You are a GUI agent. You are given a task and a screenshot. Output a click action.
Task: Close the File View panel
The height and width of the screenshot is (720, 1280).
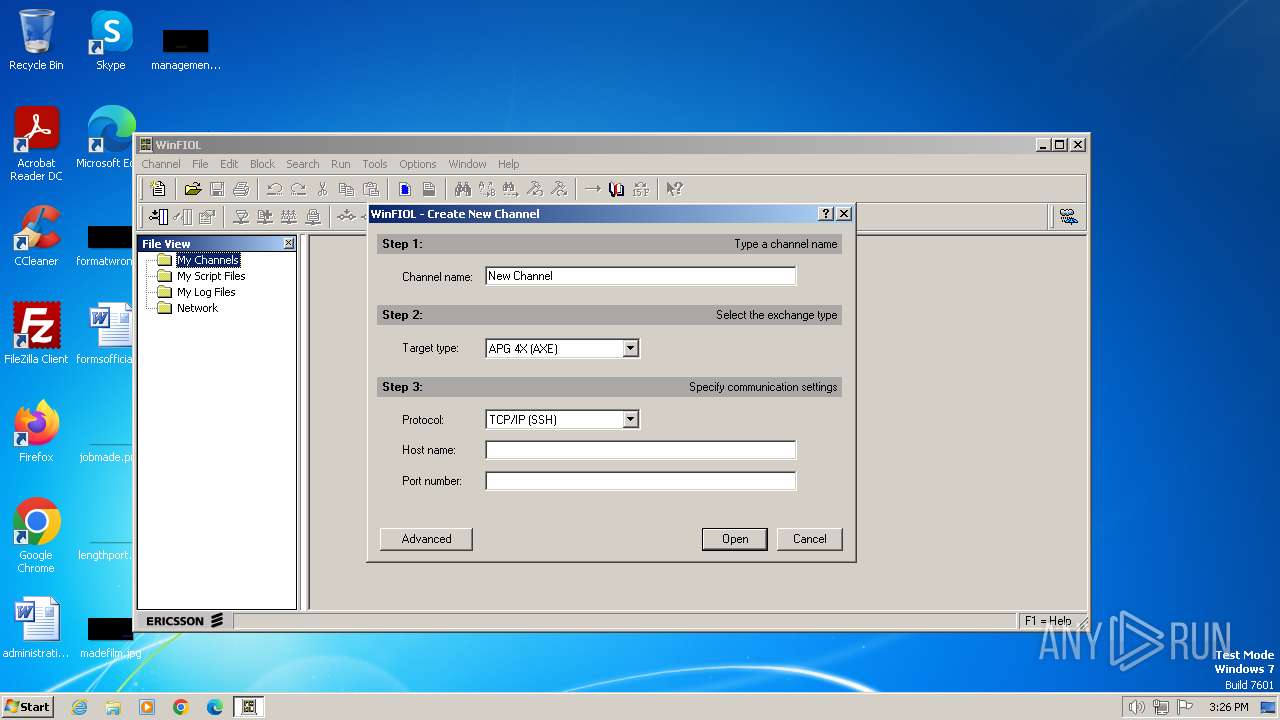289,243
